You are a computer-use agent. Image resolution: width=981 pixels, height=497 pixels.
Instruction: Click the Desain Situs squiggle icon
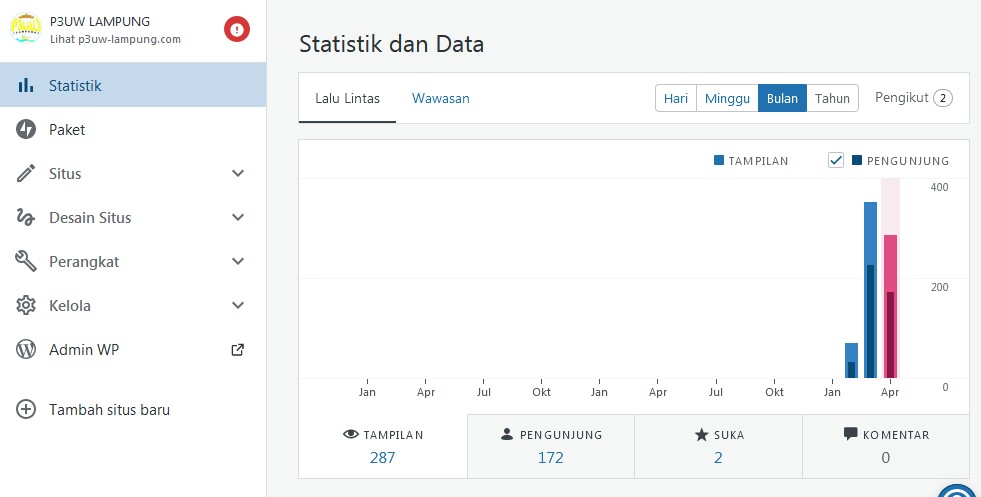26,217
